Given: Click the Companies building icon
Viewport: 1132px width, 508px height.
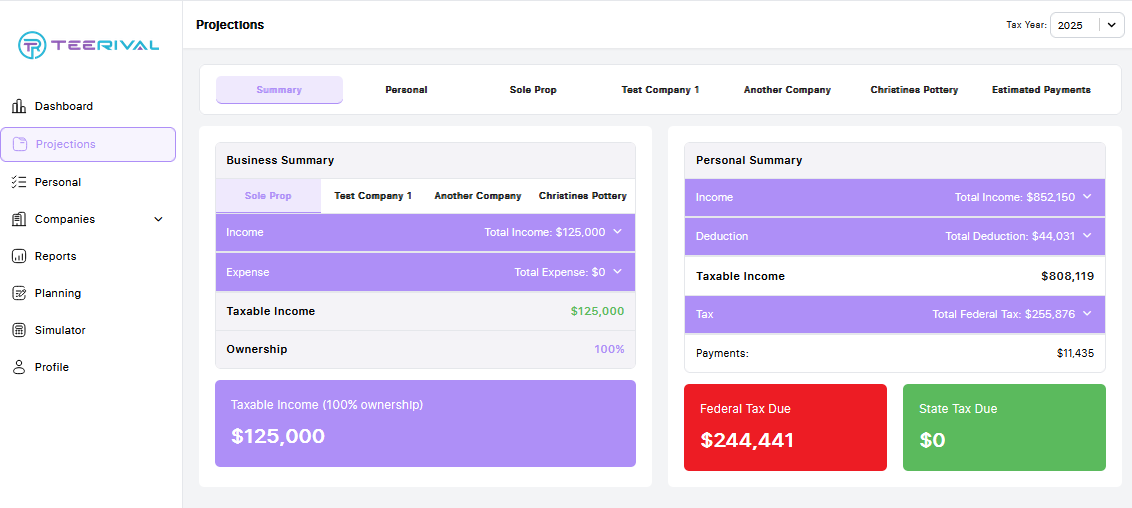Looking at the screenshot, I should (x=18, y=219).
